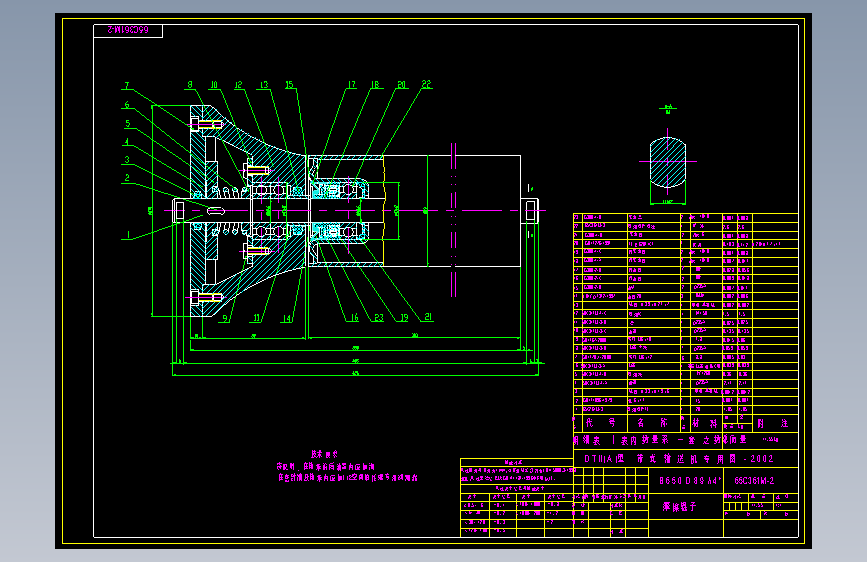Viewport: 867px width, 562px height.
Task: Click part callout number 4
Action: (x=127, y=142)
